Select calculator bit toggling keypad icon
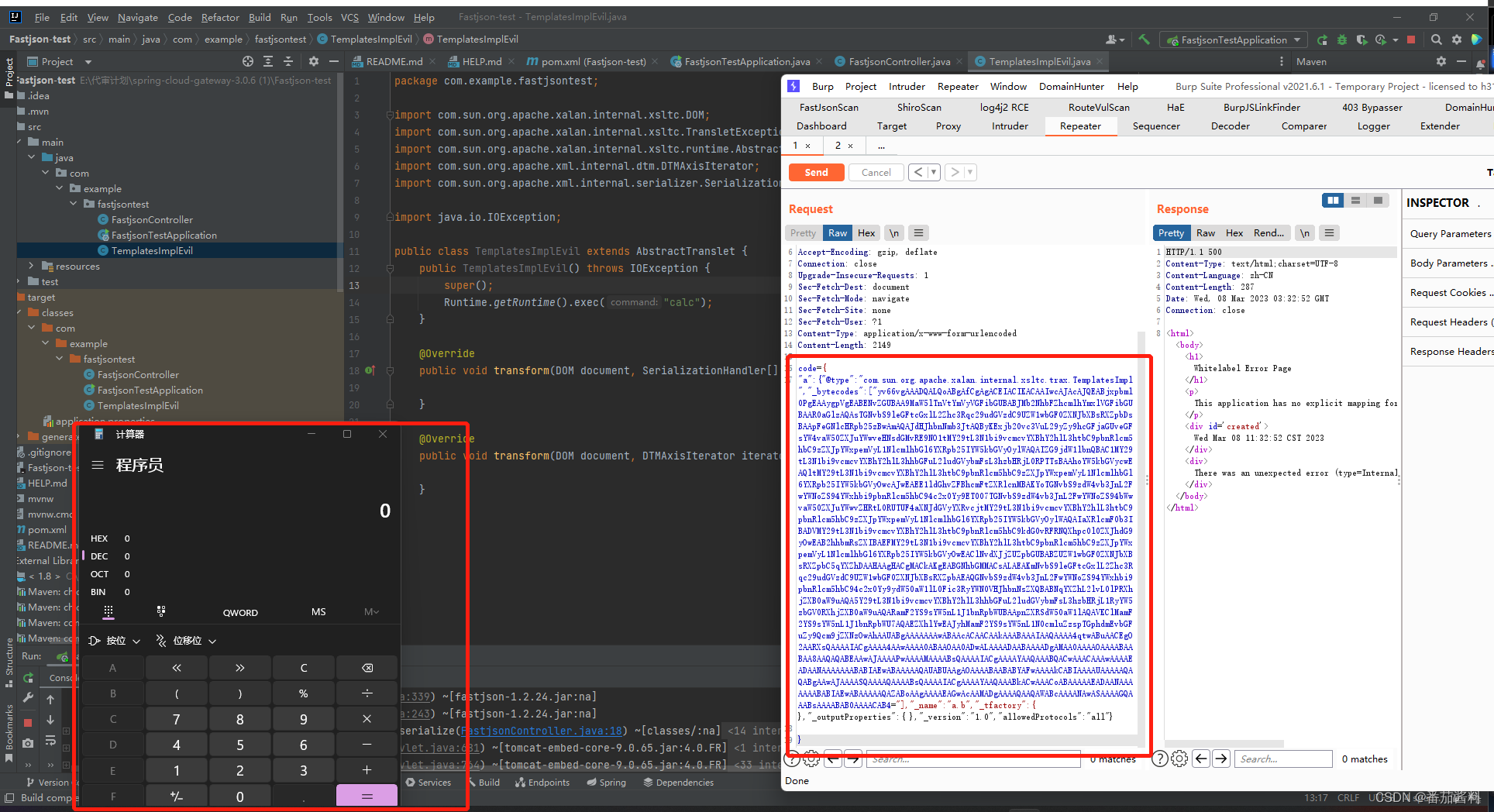1494x812 pixels. 161,611
